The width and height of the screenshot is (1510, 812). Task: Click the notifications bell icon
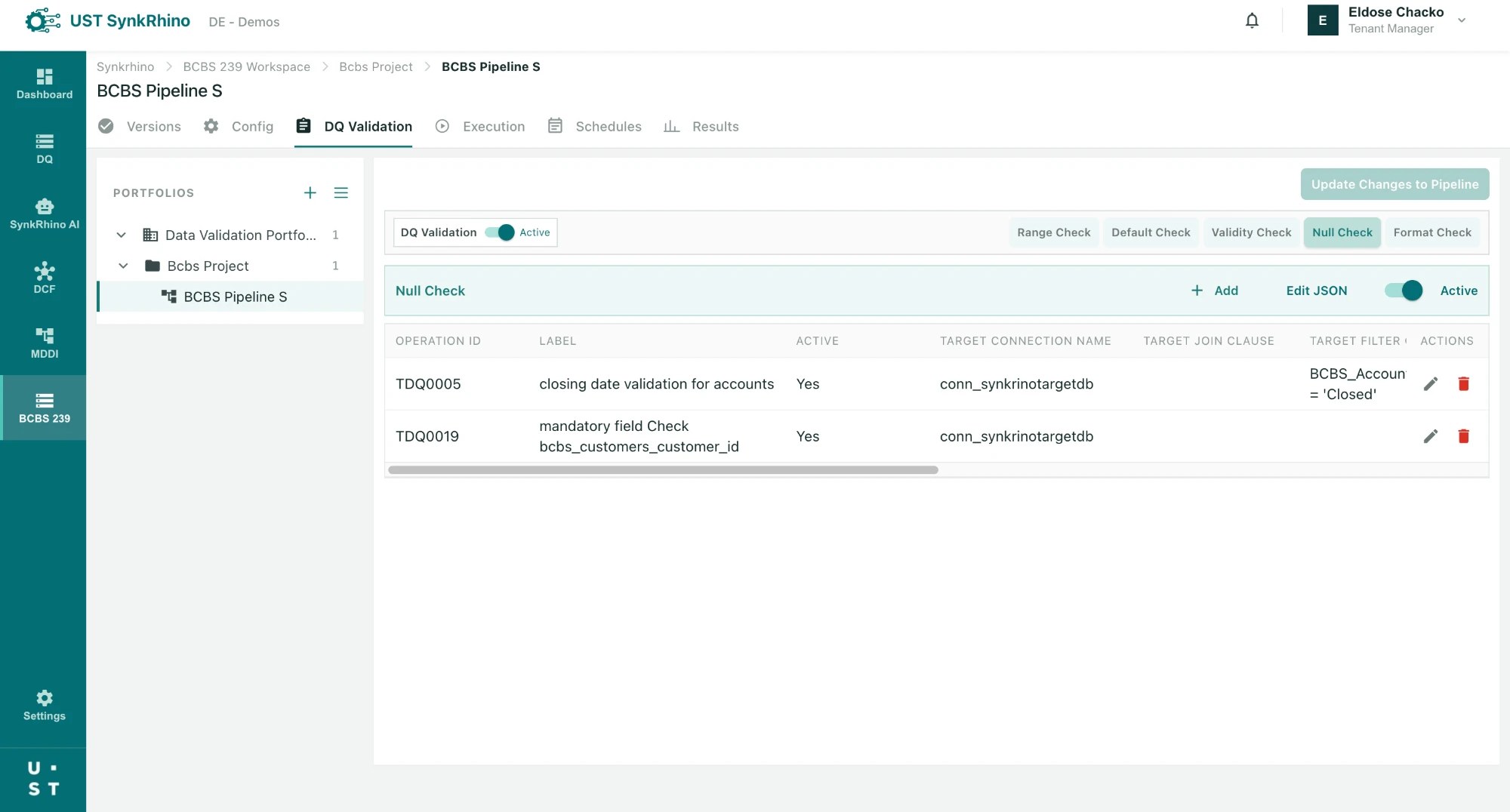point(1252,21)
